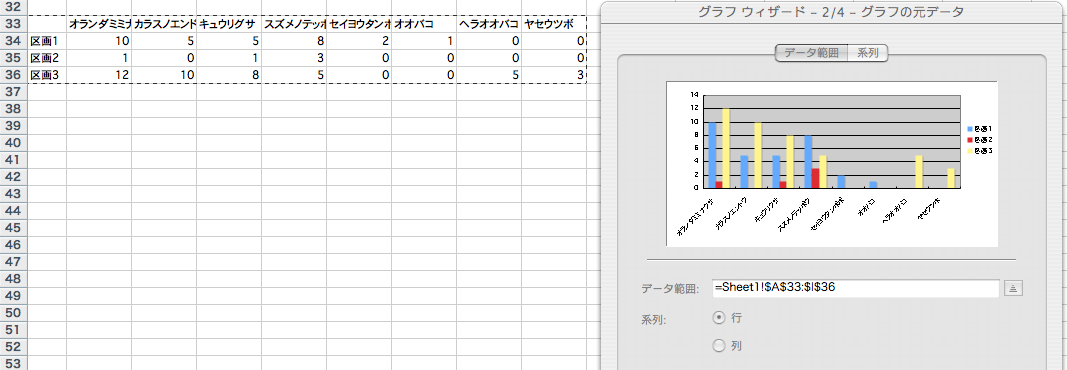Select row header 33
The width and height of the screenshot is (1067, 370).
click(x=14, y=24)
